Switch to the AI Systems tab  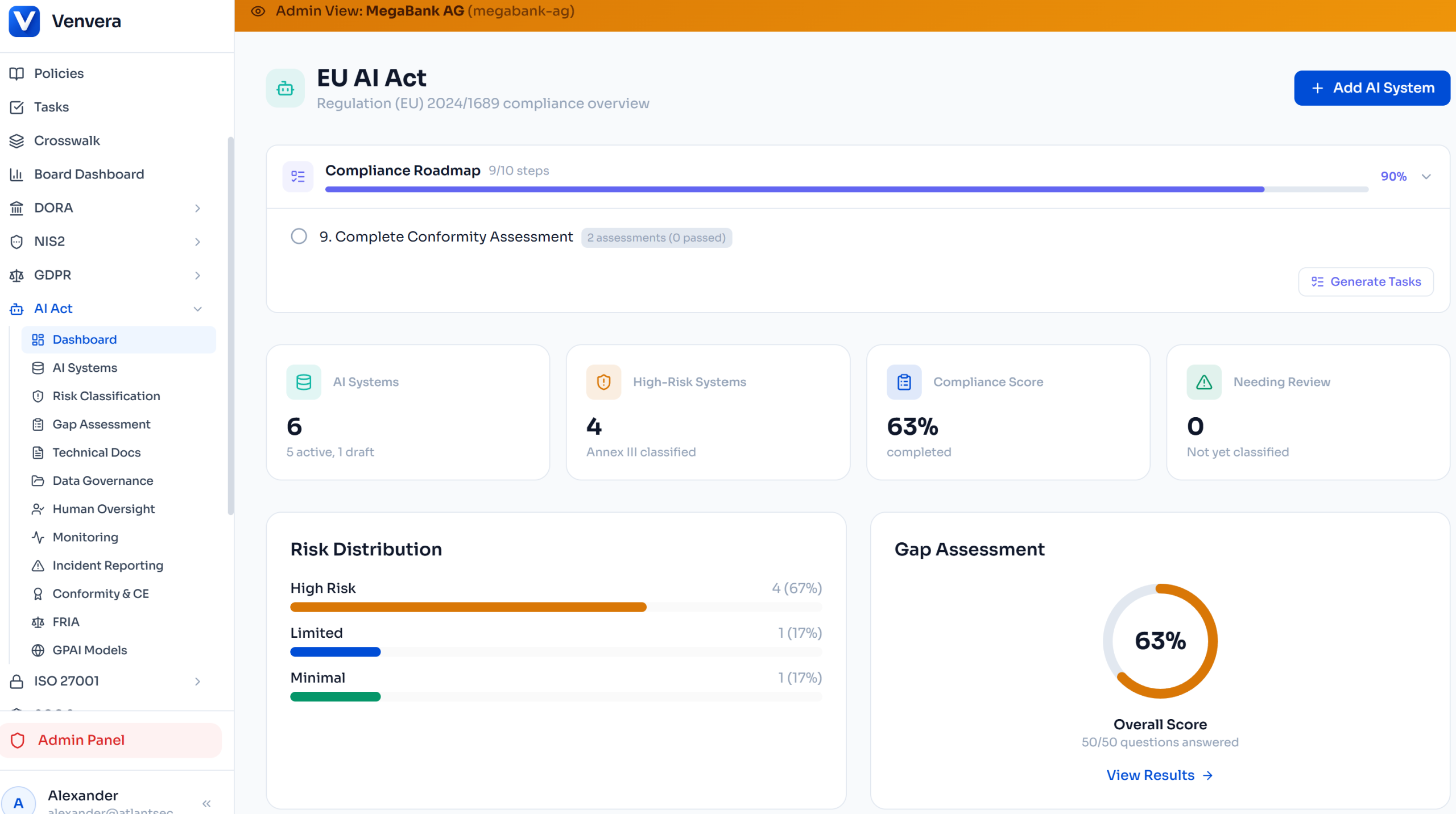(x=84, y=367)
